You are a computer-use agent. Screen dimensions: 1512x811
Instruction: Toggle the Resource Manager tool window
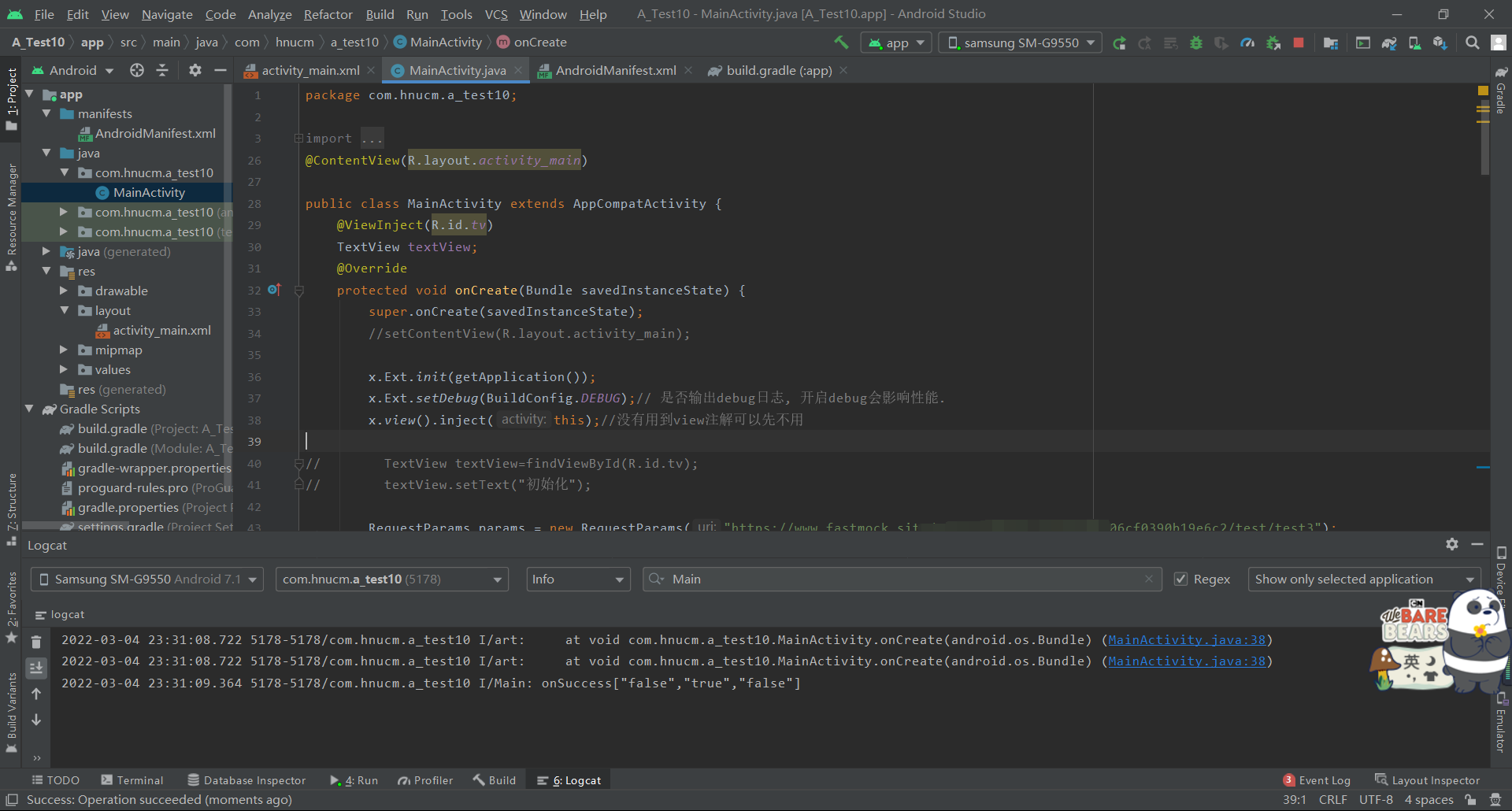click(11, 218)
